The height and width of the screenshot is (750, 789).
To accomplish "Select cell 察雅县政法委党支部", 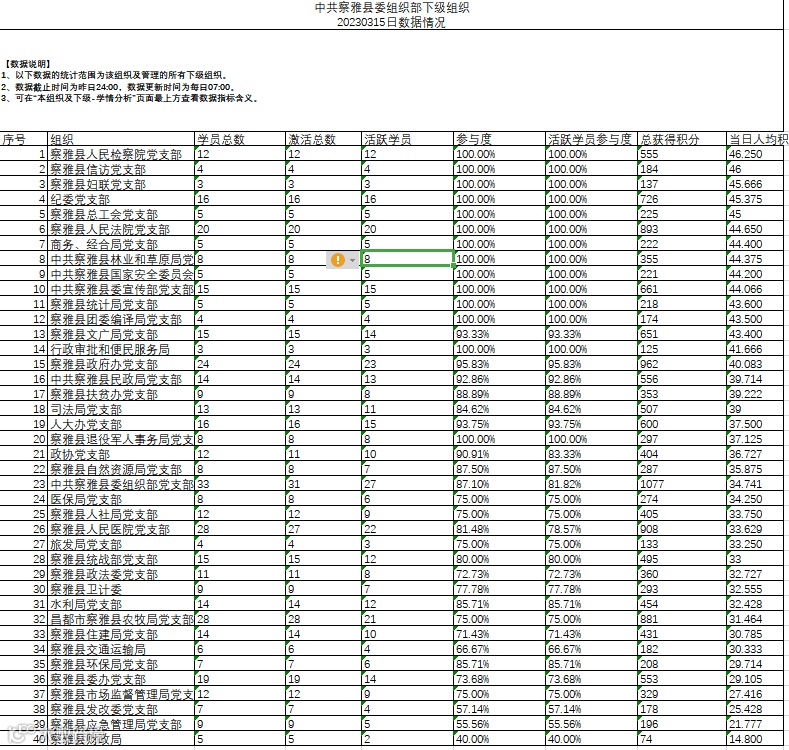I will coord(121,574).
